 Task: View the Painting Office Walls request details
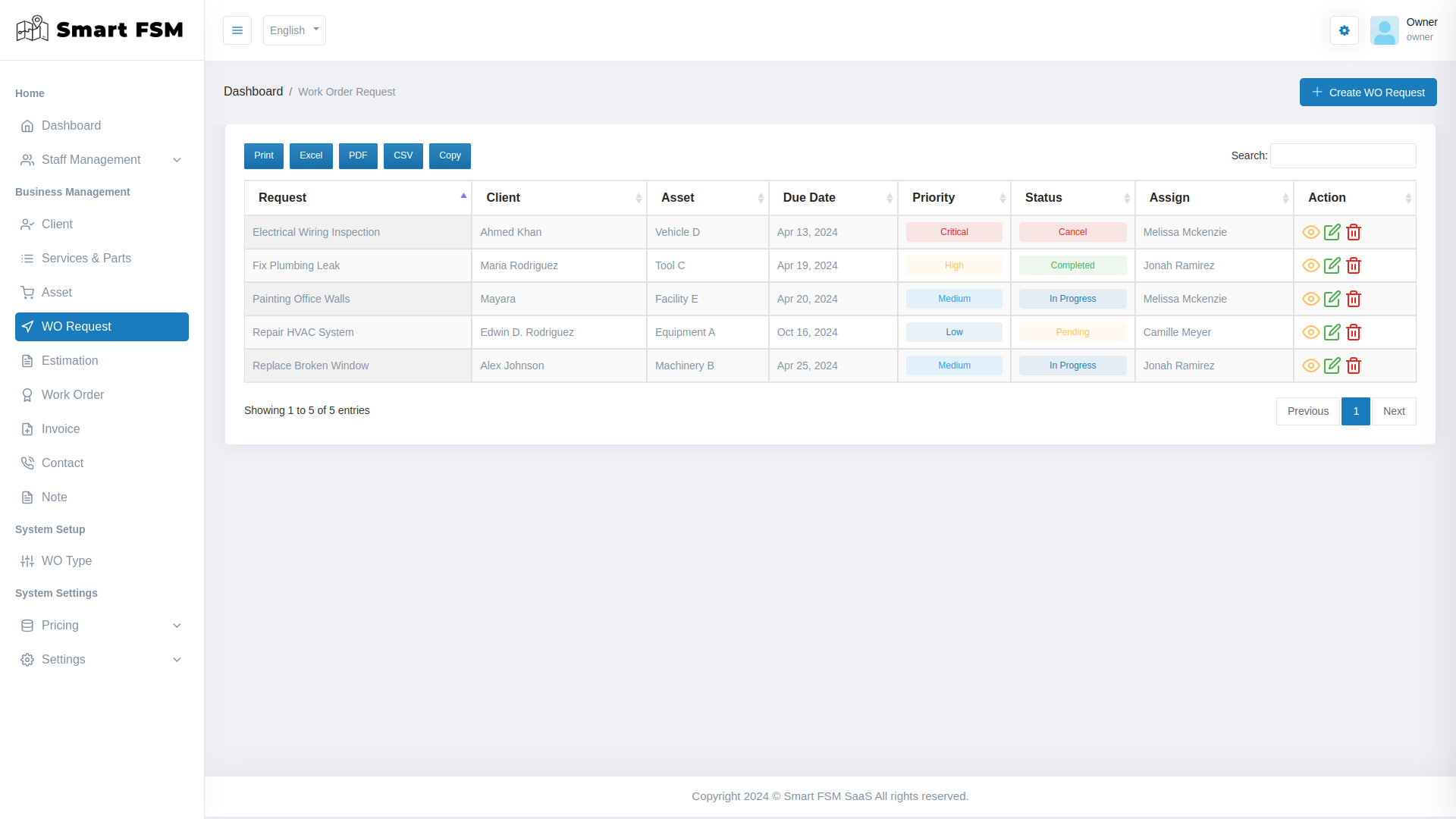1310,299
